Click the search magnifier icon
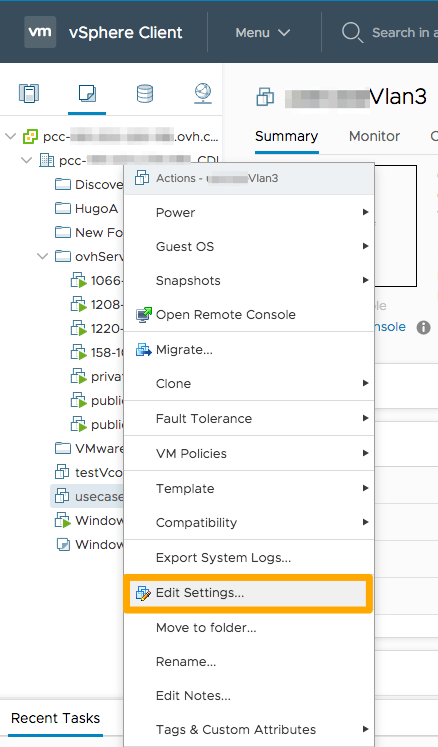Image resolution: width=438 pixels, height=747 pixels. pyautogui.click(x=352, y=32)
